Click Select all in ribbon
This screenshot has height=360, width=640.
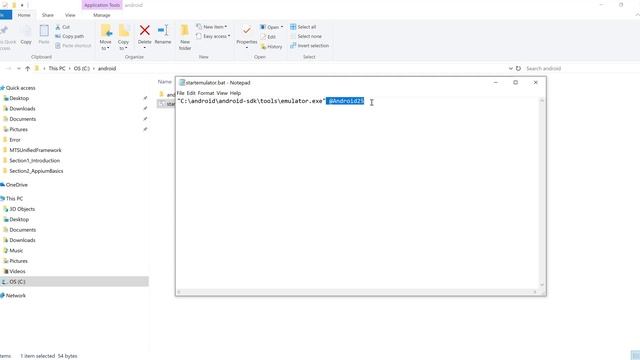pos(303,27)
